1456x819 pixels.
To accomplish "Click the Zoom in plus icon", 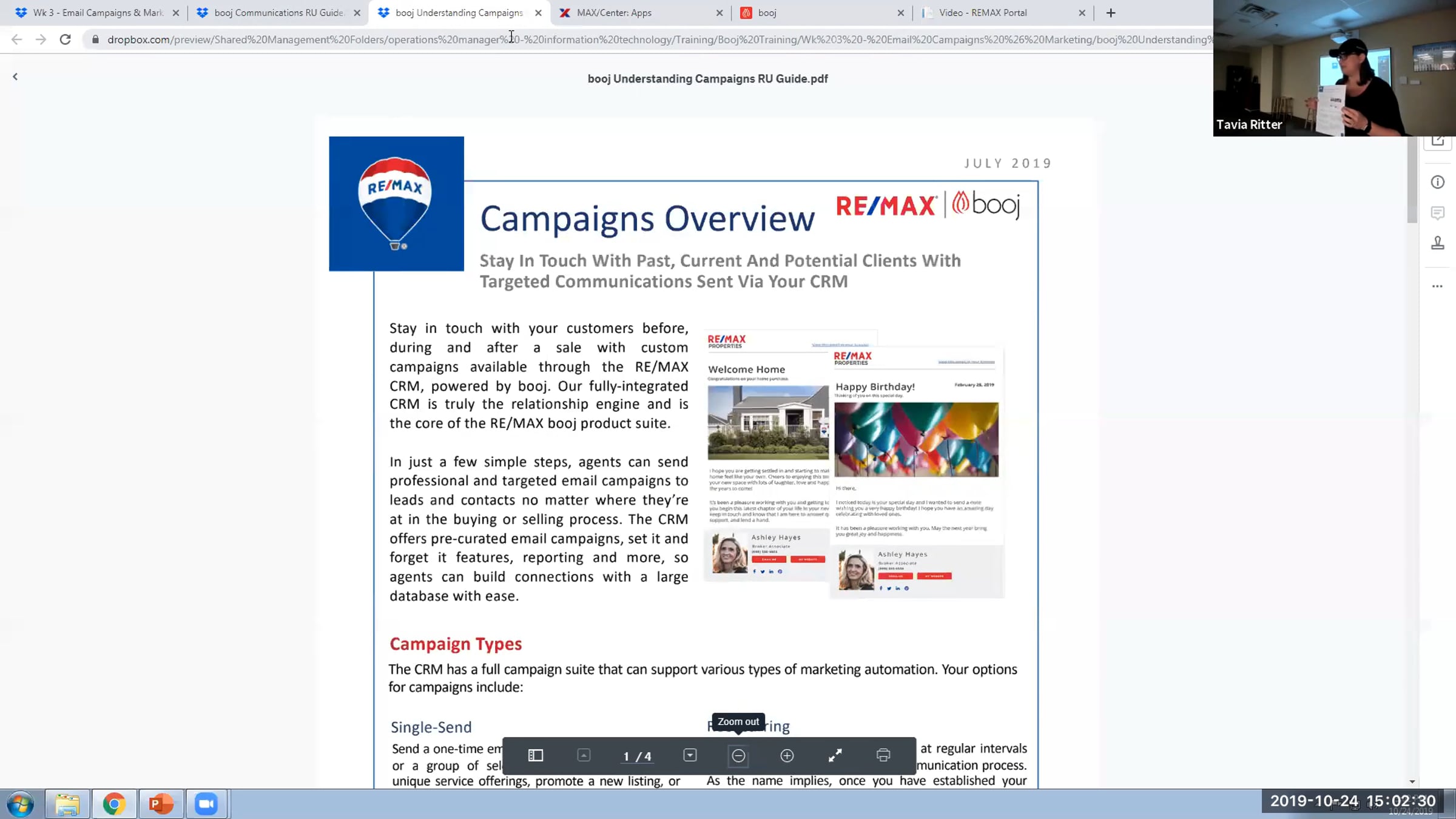I will [787, 755].
